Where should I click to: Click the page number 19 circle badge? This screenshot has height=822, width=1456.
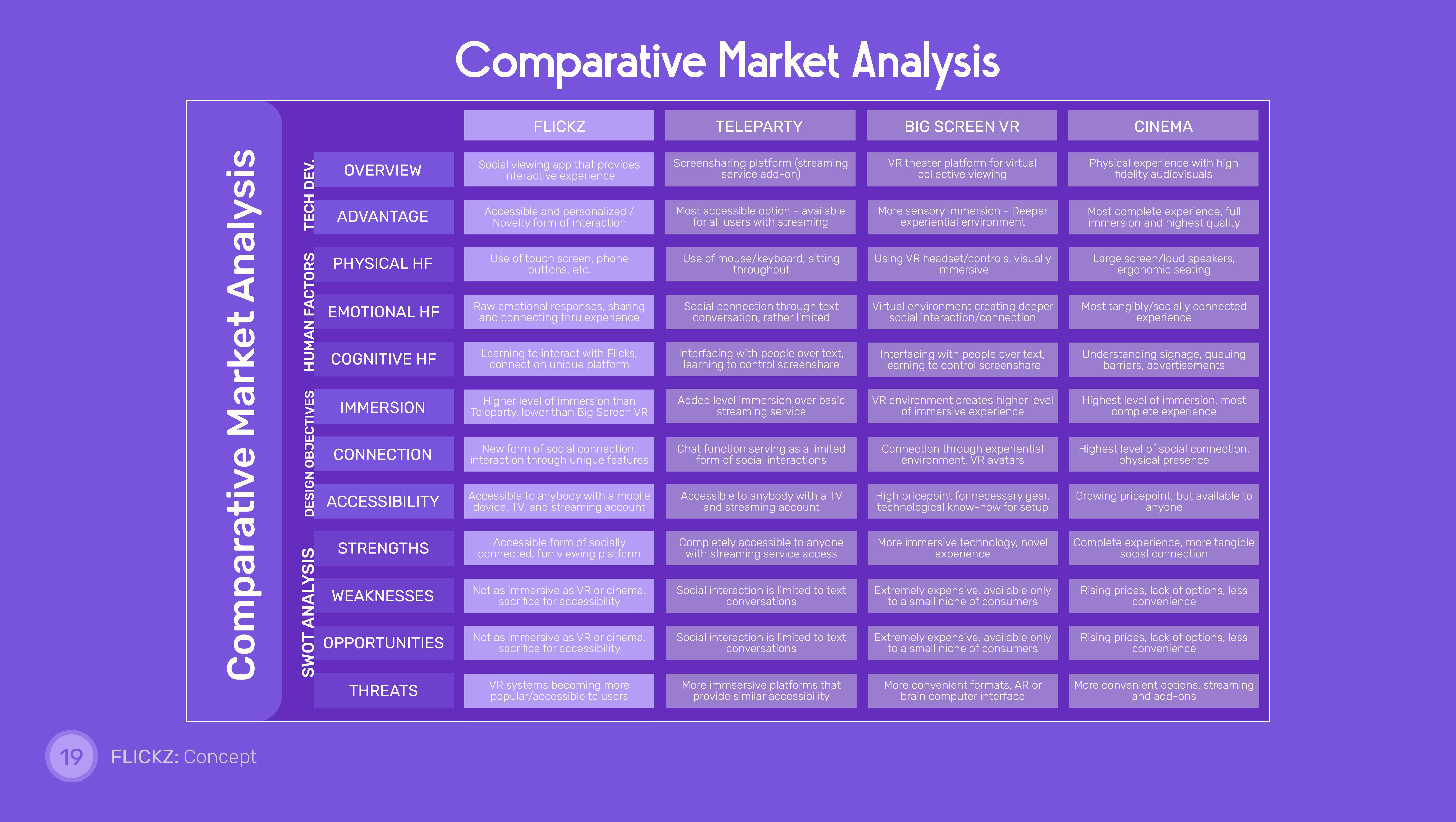pos(71,756)
